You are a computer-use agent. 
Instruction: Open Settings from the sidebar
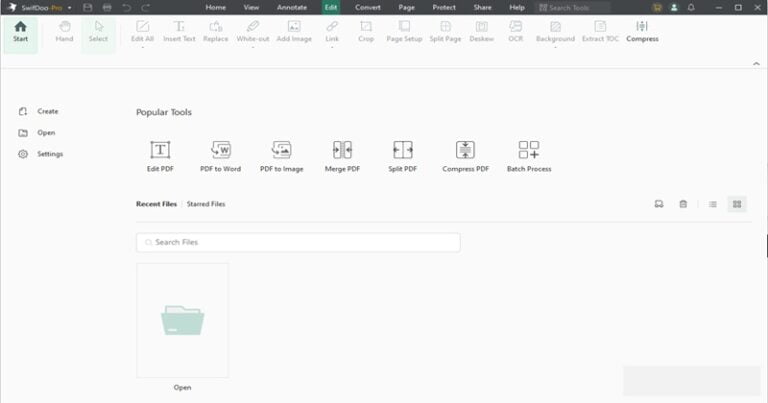(x=41, y=154)
